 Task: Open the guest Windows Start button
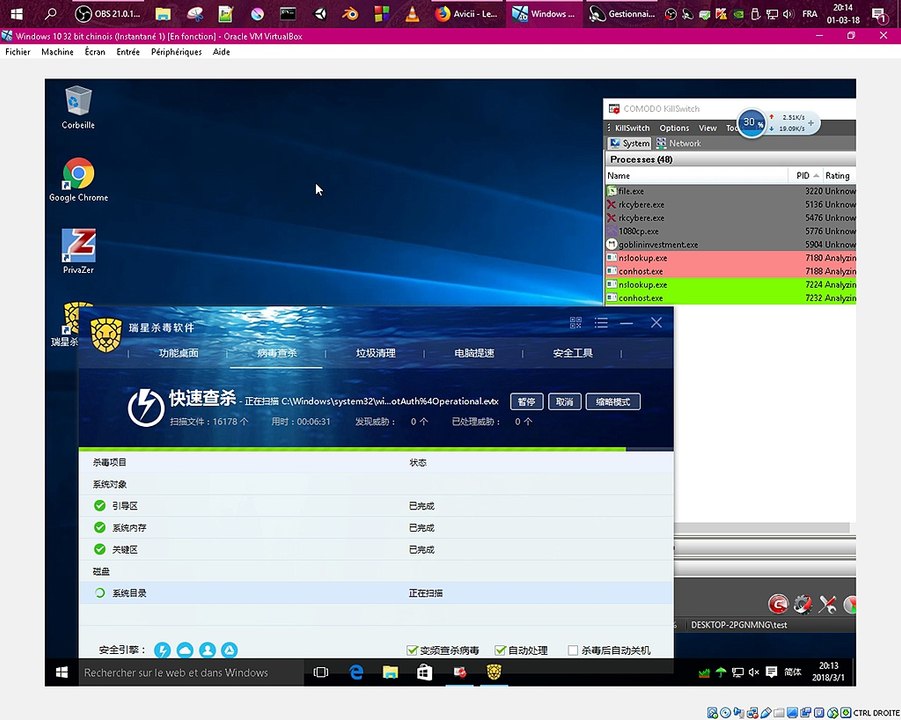point(62,672)
